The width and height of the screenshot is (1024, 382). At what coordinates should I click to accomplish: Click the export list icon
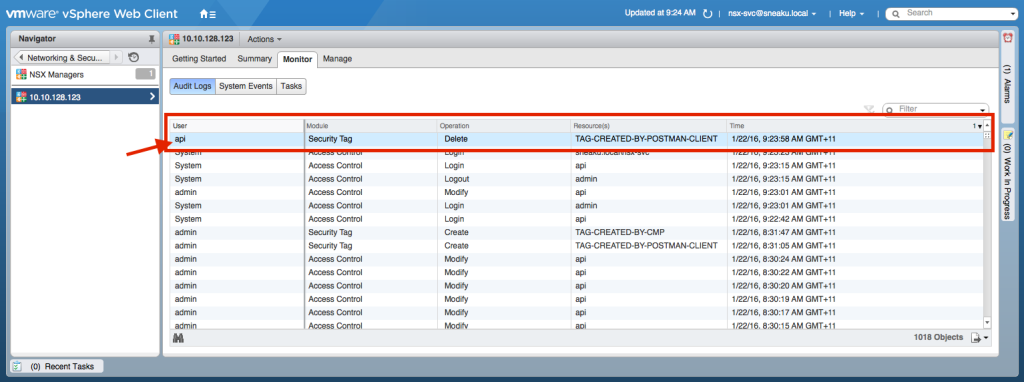[976, 338]
